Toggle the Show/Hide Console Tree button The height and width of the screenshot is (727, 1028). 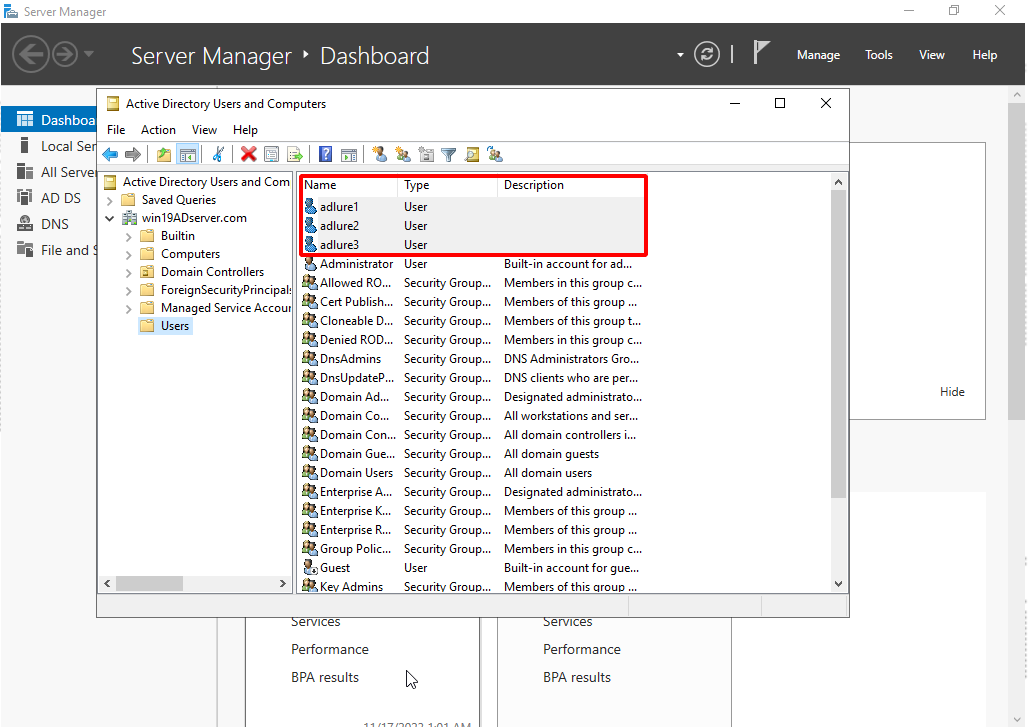(x=187, y=154)
